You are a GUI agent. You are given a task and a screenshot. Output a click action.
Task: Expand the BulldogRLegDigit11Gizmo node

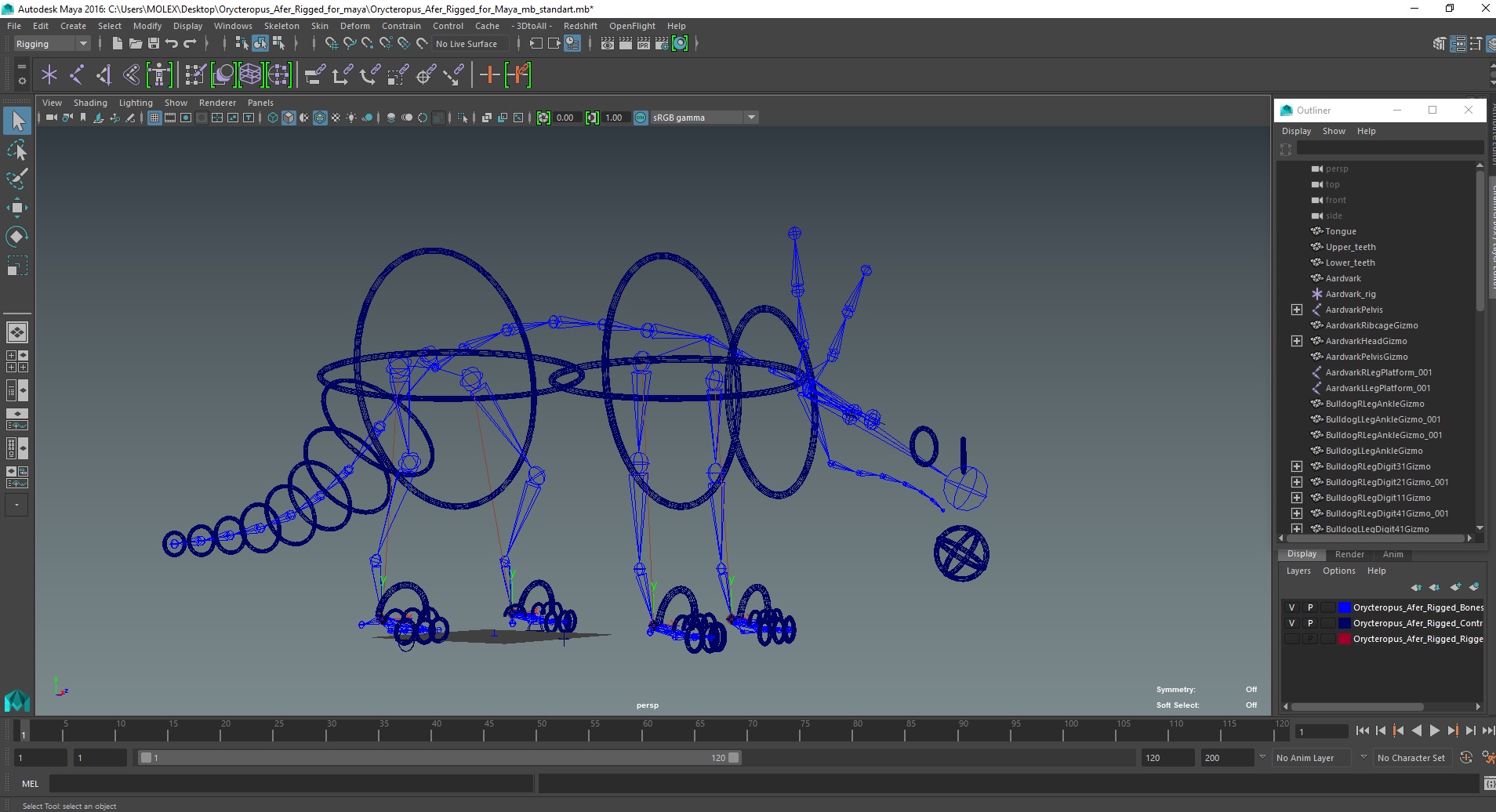pyautogui.click(x=1297, y=498)
